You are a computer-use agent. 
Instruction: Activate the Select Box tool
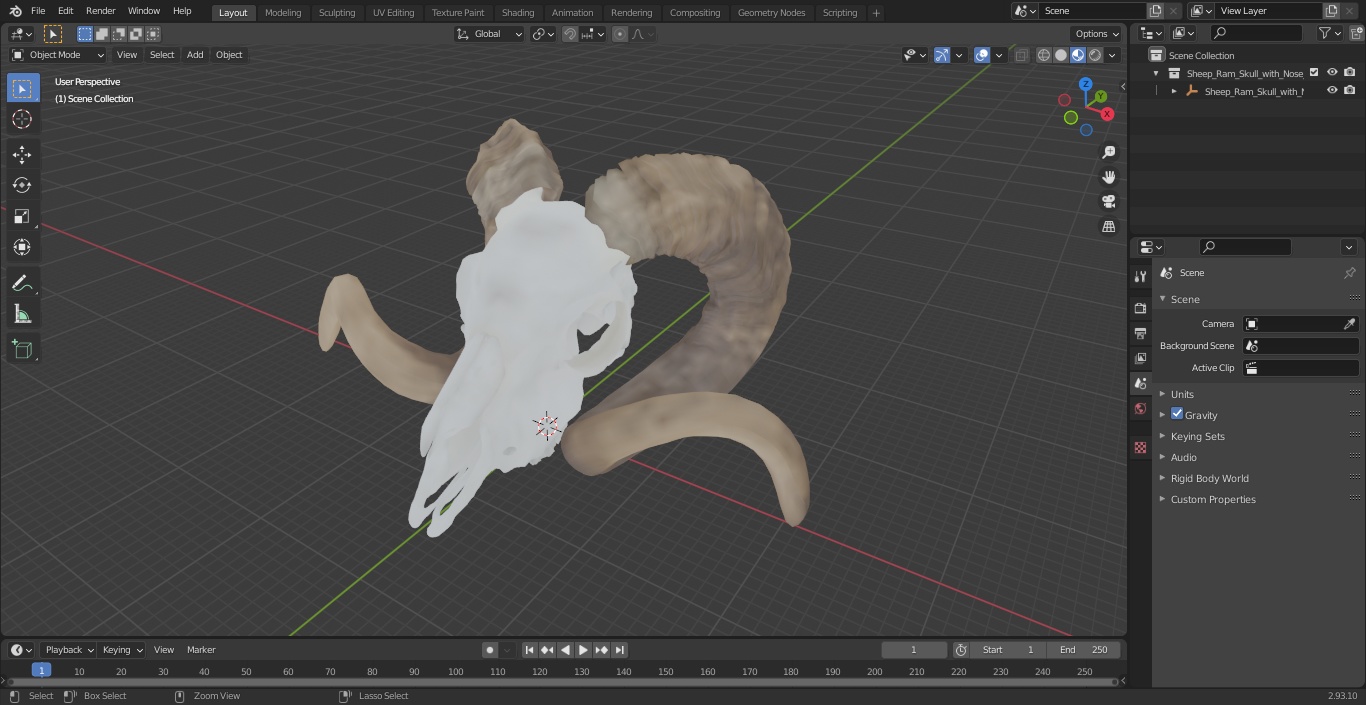[22, 88]
